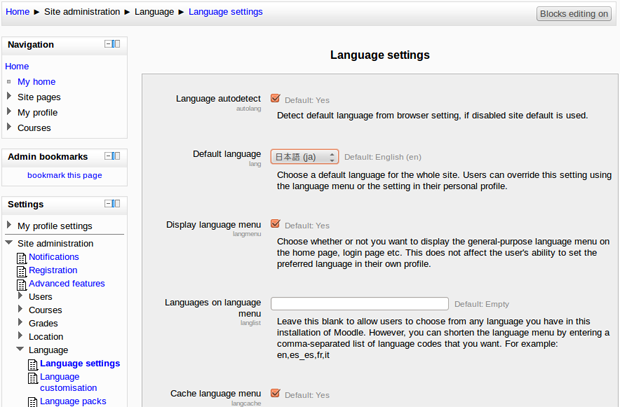
Task: Click the Admin bookmarks block title
Action: [x=47, y=157]
